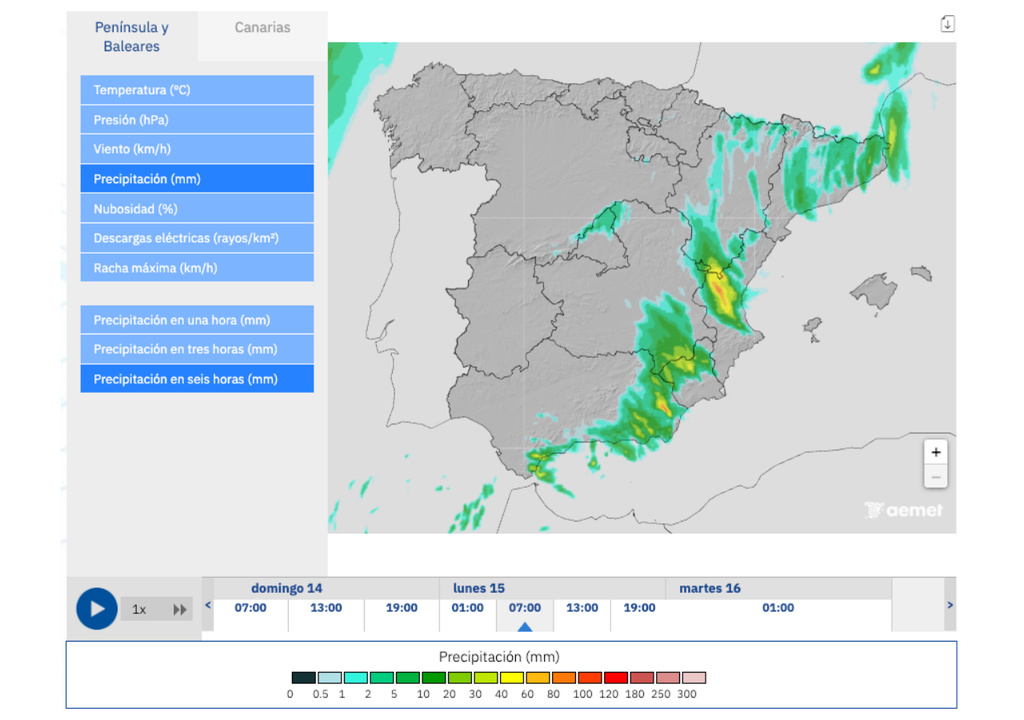Zoom in on the map with plus button
The width and height of the screenshot is (1024, 720).
point(935,452)
